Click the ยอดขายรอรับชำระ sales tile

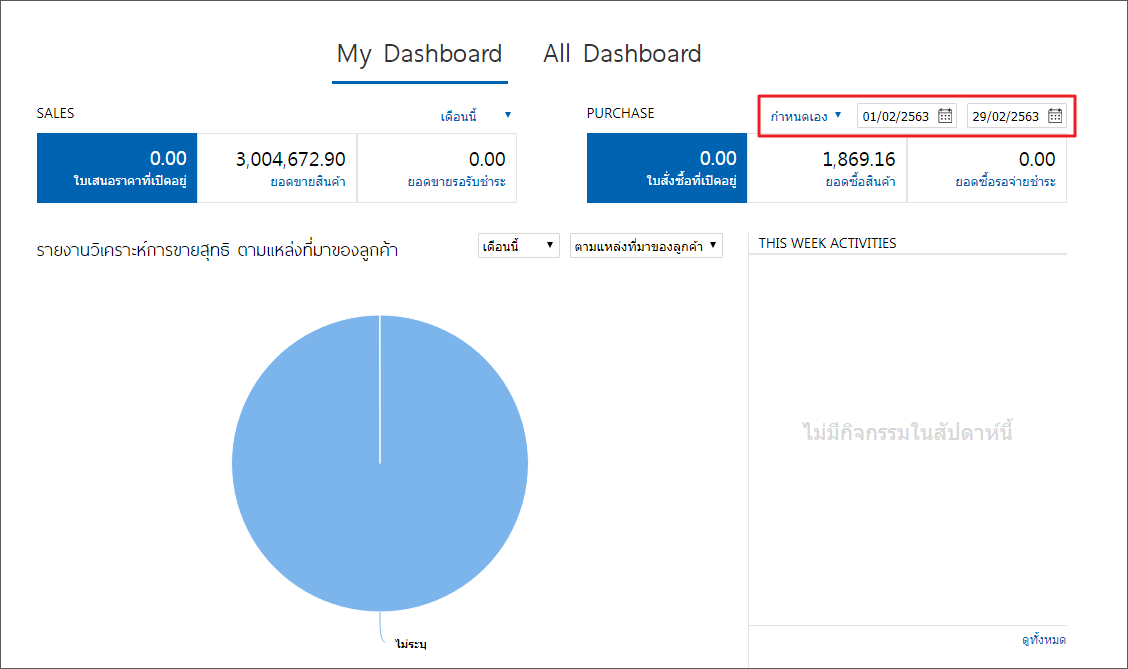[437, 168]
